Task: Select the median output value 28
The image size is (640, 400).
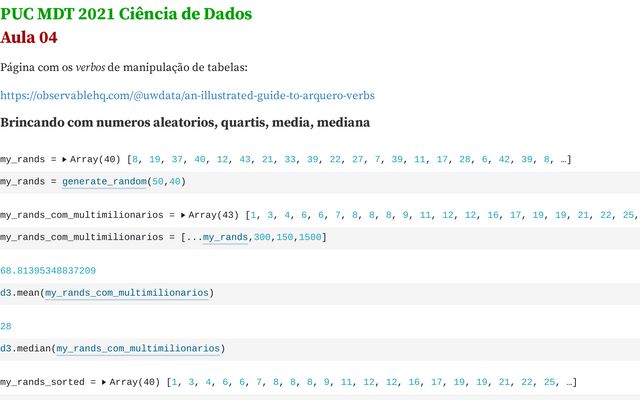Action: 6,325
